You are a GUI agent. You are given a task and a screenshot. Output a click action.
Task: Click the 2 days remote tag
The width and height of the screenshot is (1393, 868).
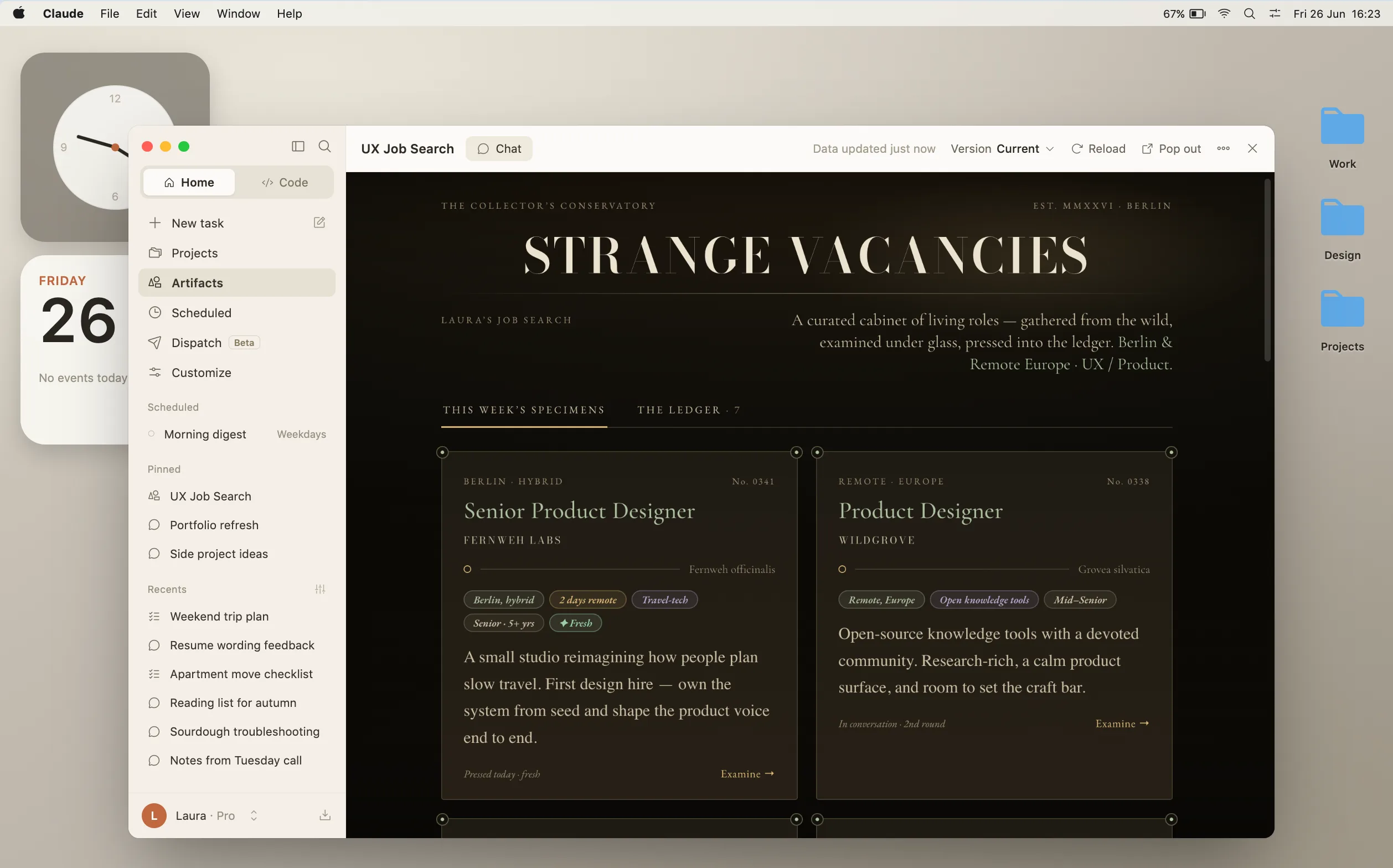pyautogui.click(x=587, y=600)
